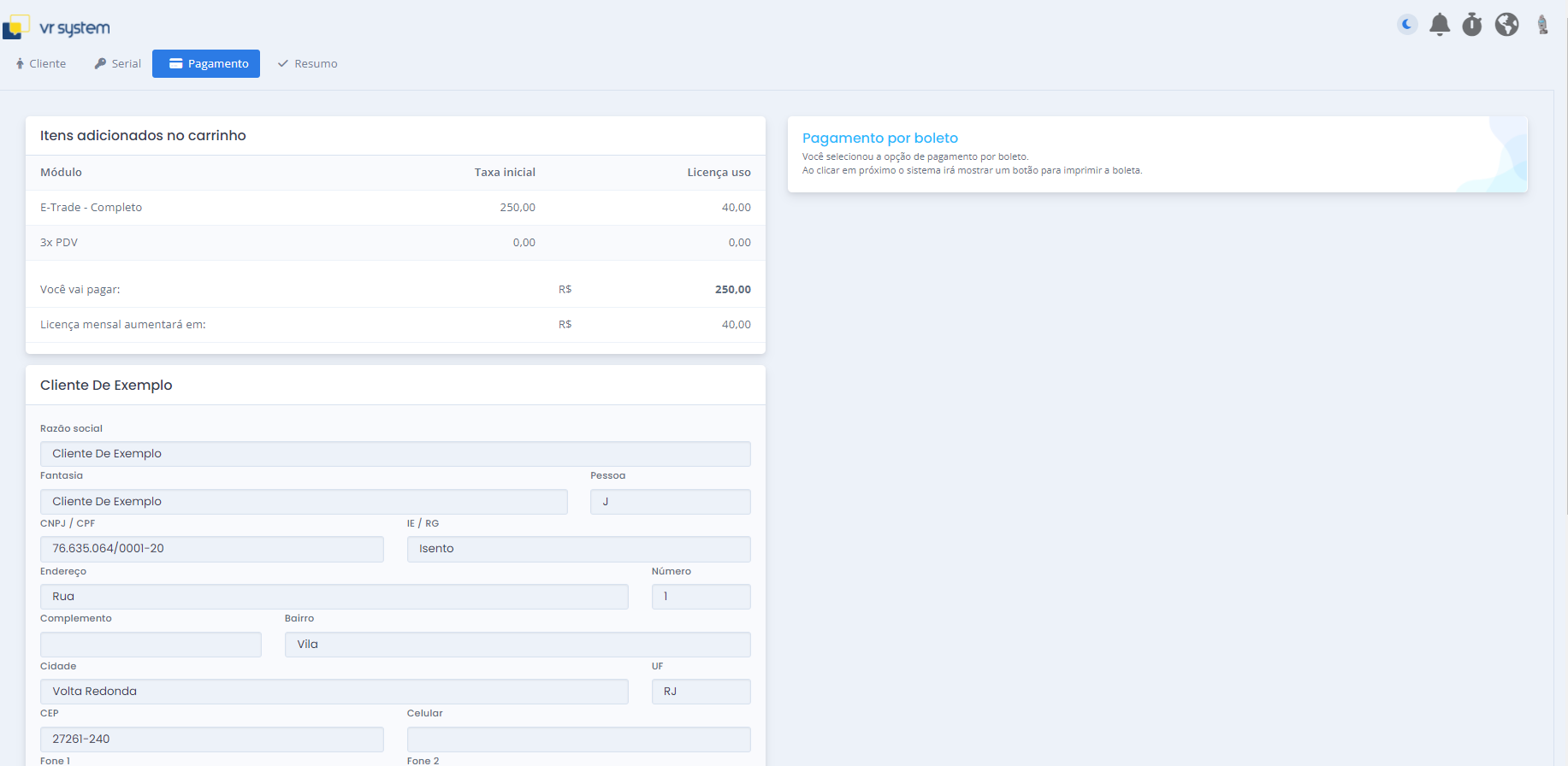Screen dimensions: 1568x766
Task: Click the empty Complemento field
Action: point(151,645)
